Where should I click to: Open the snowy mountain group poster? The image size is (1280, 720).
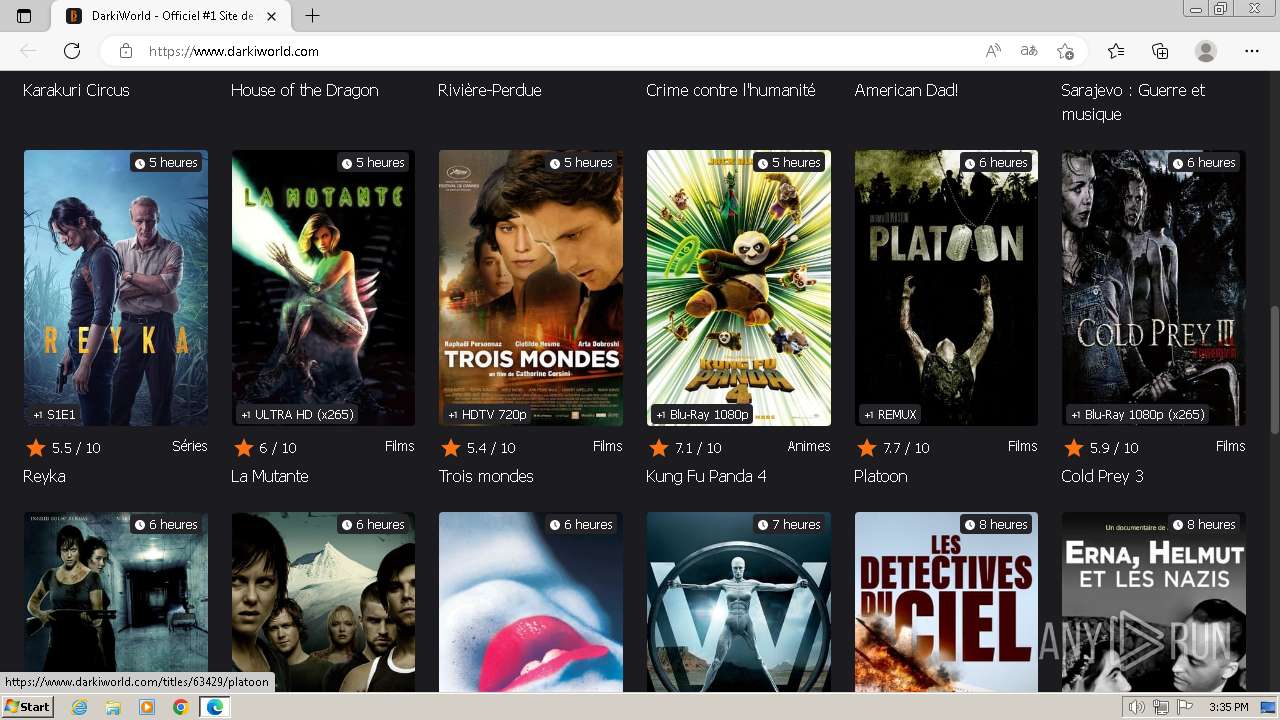coord(323,602)
